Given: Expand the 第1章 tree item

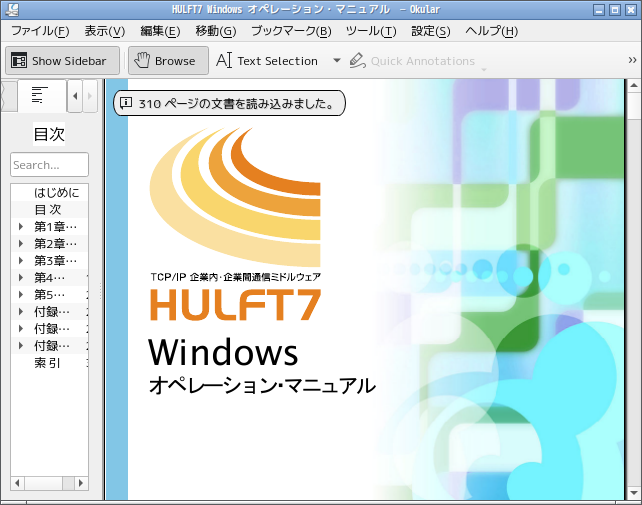Looking at the screenshot, I should tap(21, 226).
